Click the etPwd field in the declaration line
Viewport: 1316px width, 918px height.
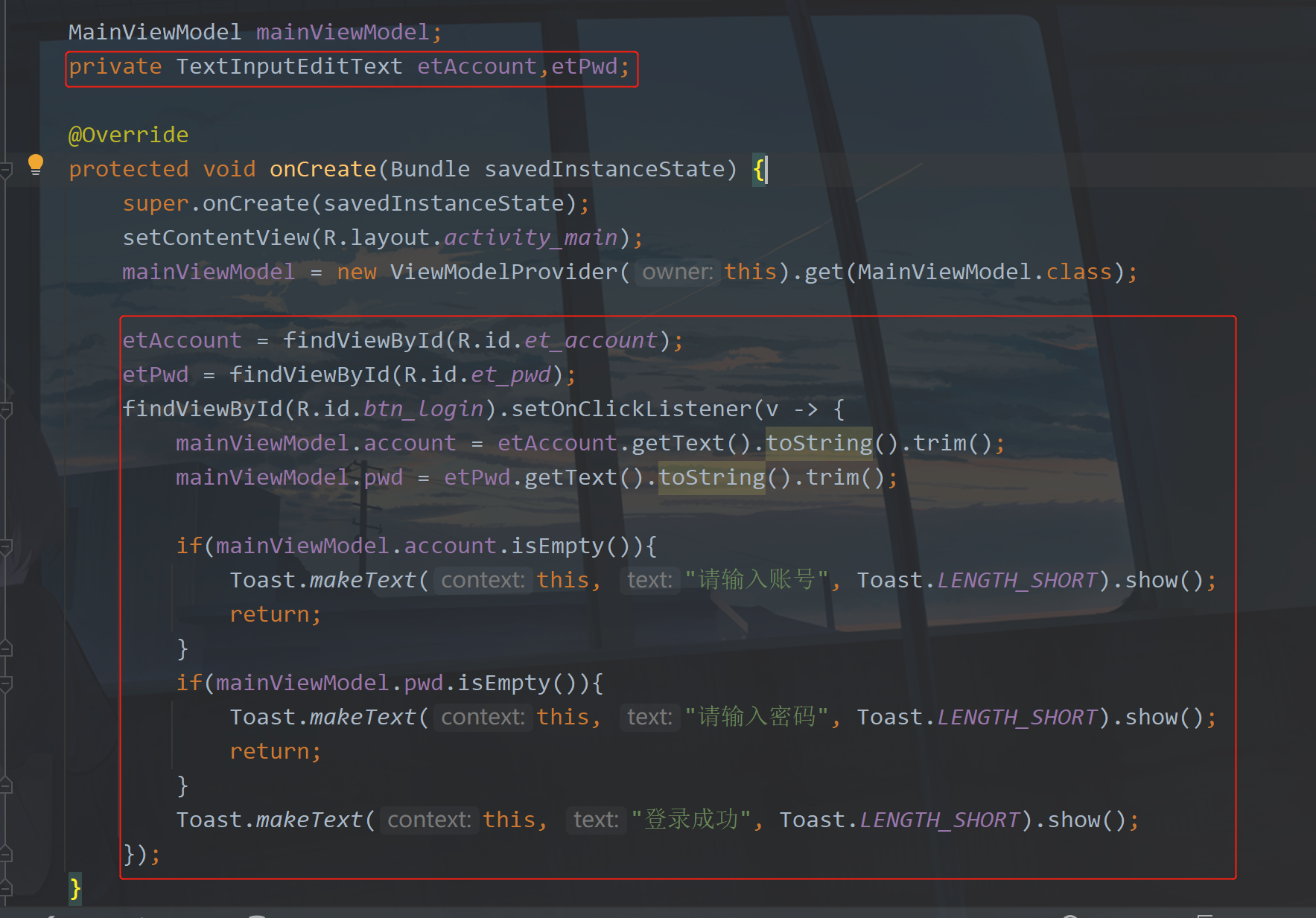[585, 66]
